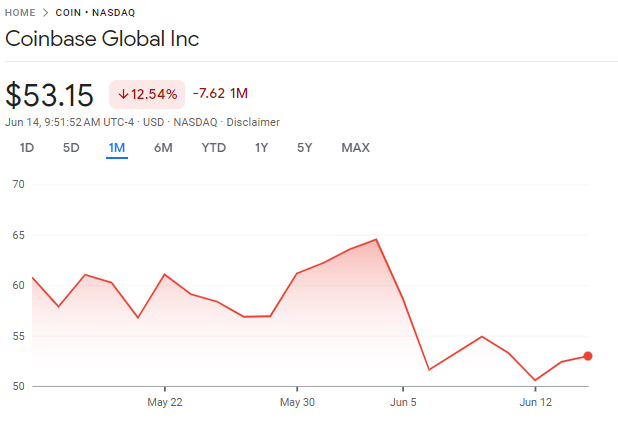
Task: Switch chart to 6M range
Action: coord(163,148)
